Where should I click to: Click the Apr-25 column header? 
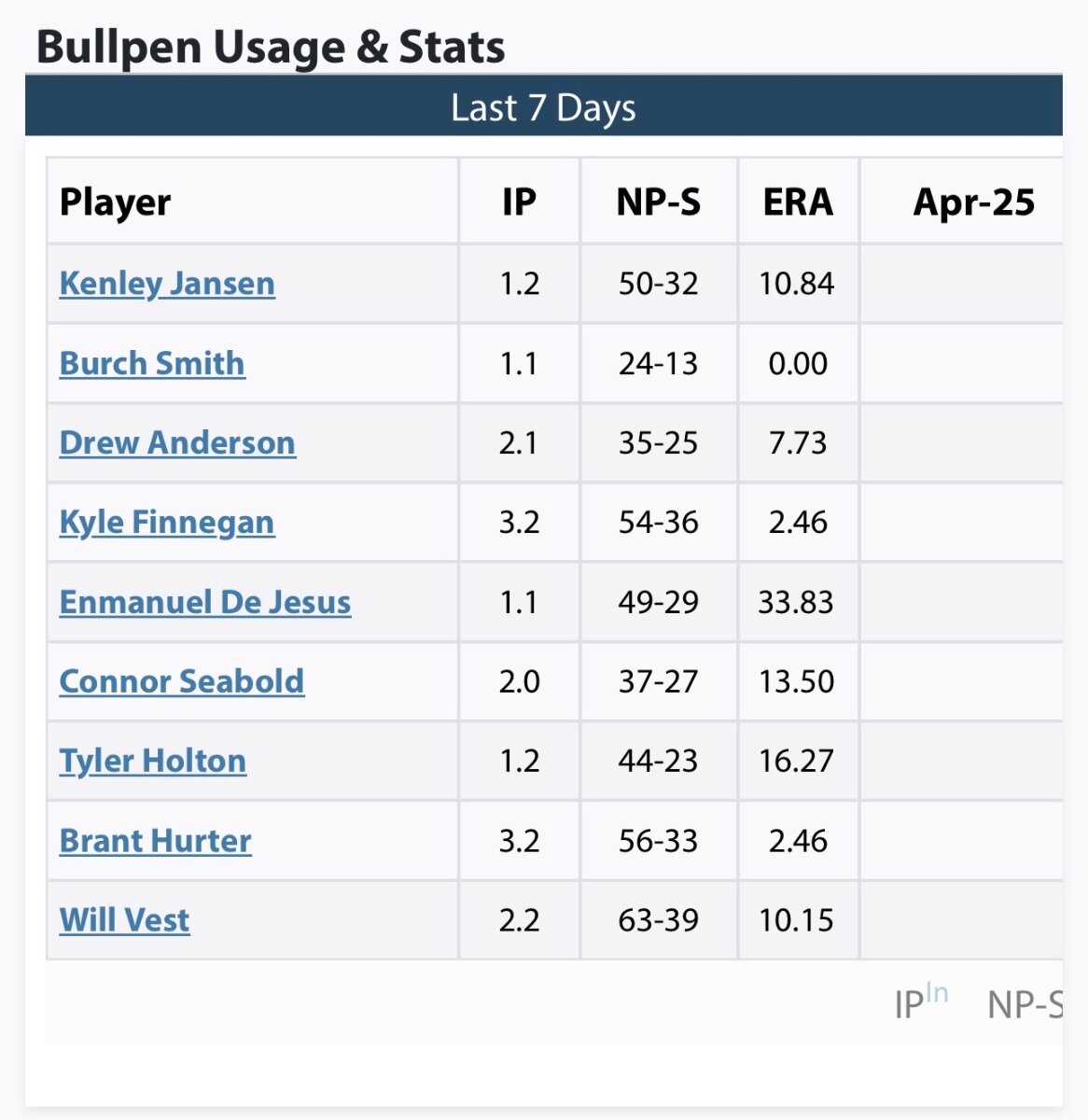(x=973, y=203)
